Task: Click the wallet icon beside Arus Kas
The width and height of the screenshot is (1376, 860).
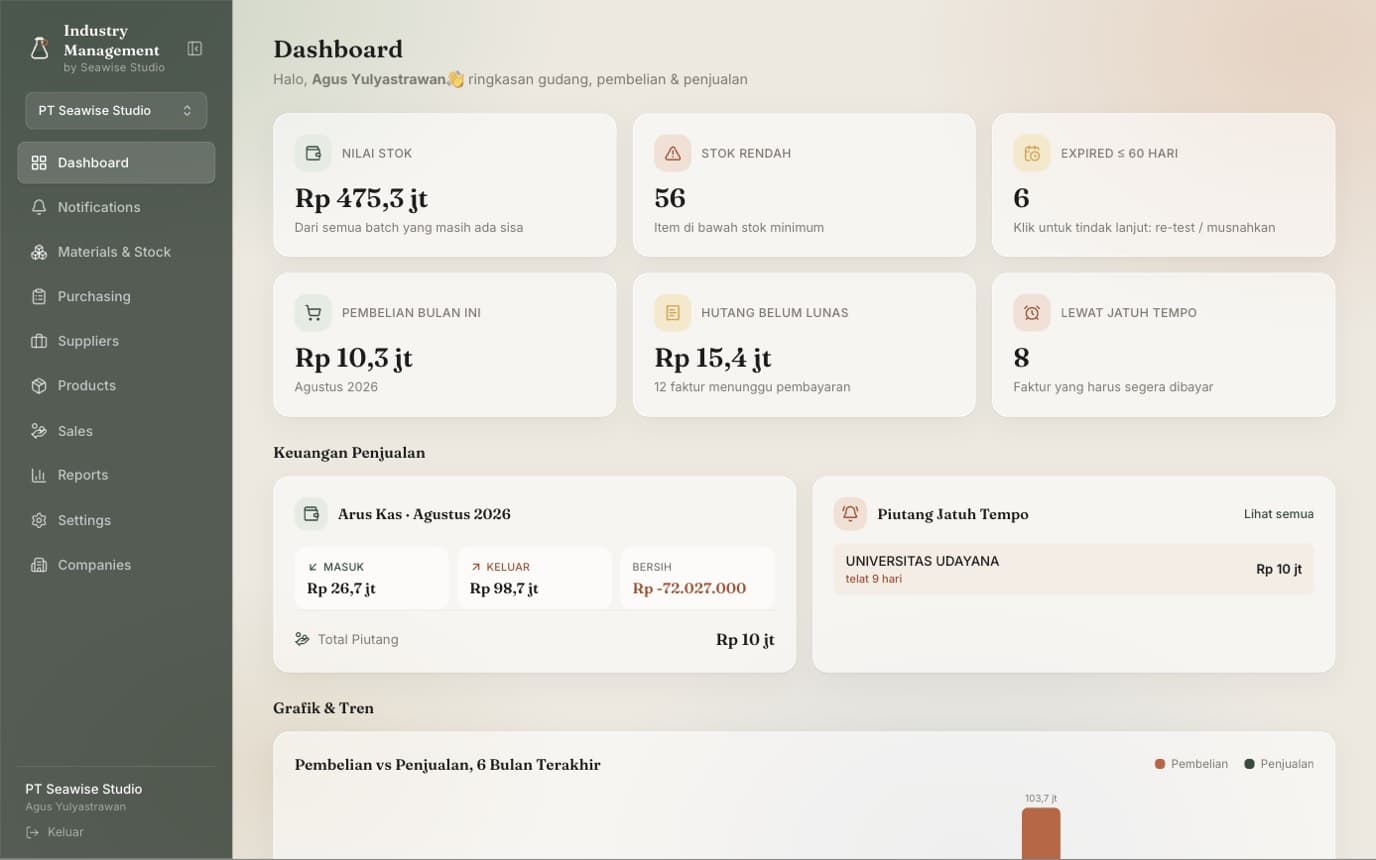Action: click(x=311, y=514)
